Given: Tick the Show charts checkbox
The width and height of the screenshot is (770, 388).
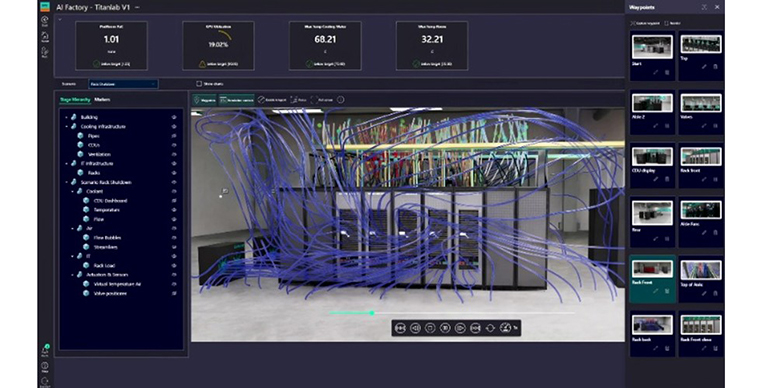Looking at the screenshot, I should point(199,84).
